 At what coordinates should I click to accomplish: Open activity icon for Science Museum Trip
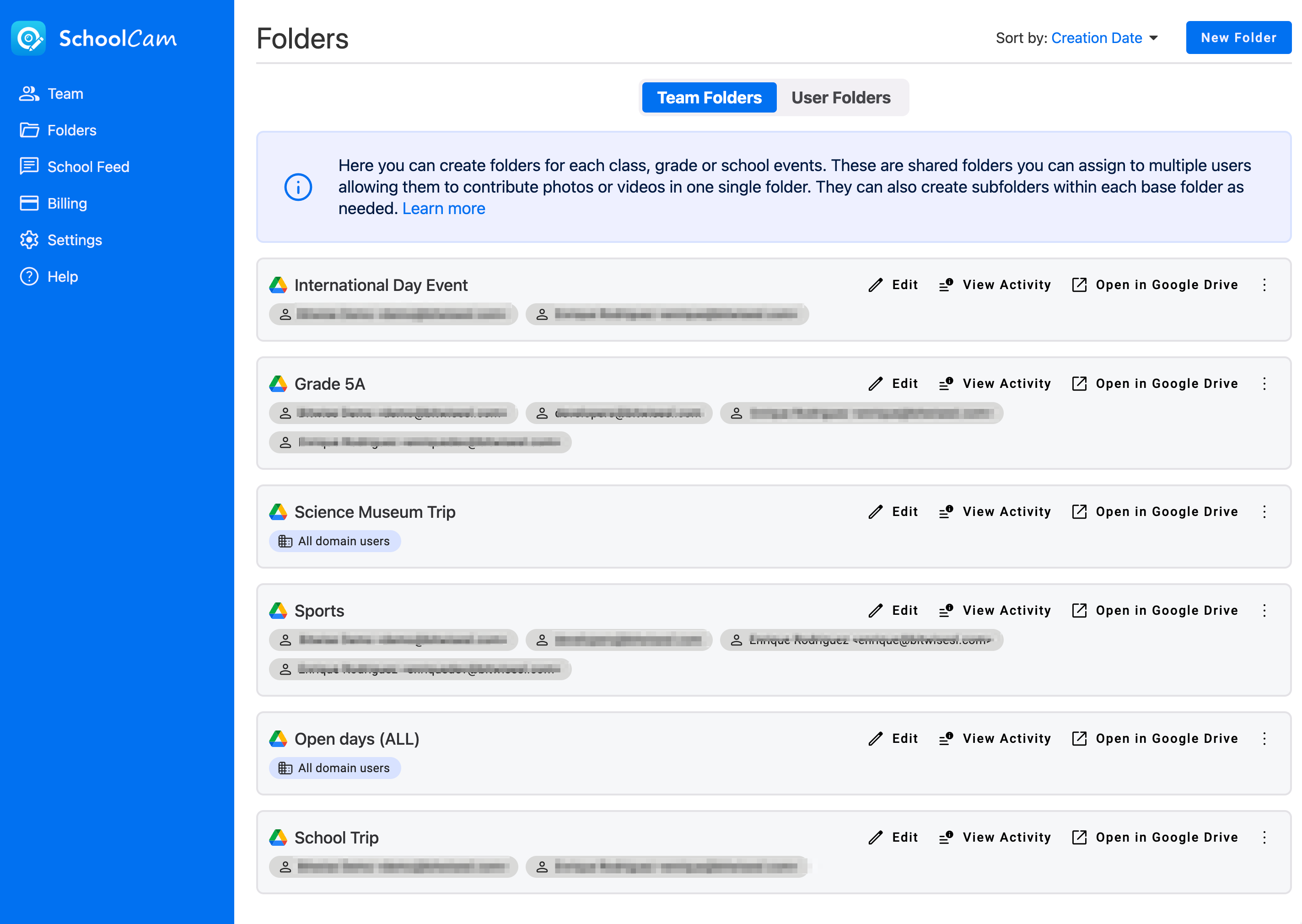pos(946,511)
